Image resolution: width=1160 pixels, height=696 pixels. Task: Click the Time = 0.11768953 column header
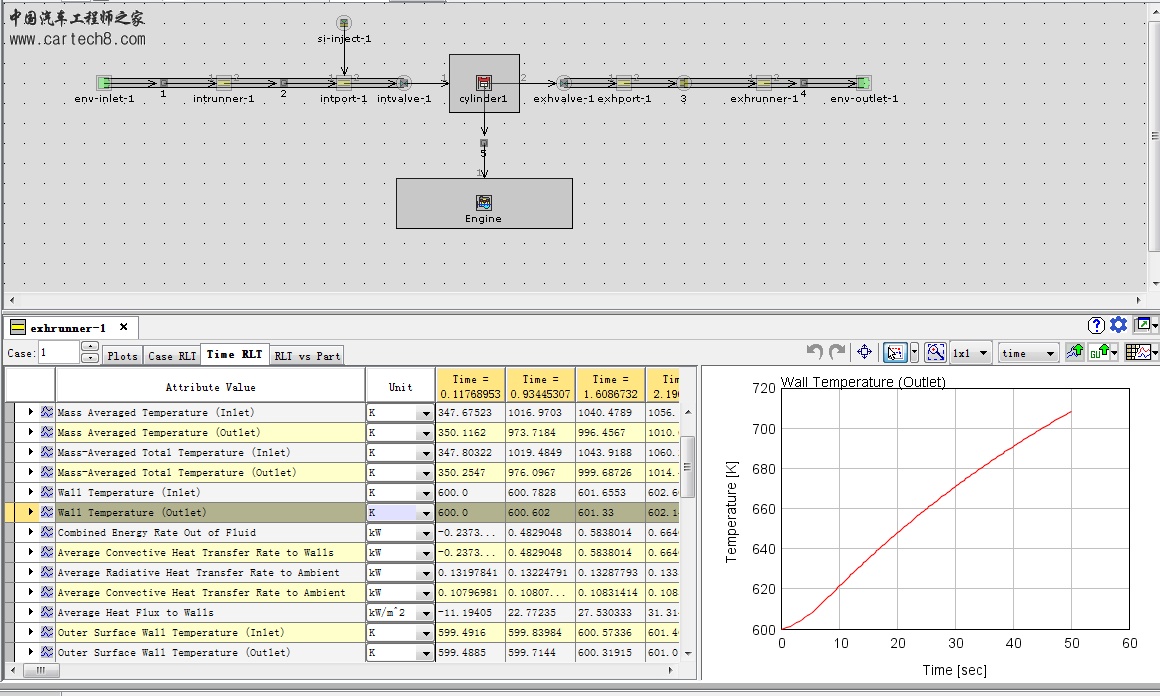[x=471, y=387]
